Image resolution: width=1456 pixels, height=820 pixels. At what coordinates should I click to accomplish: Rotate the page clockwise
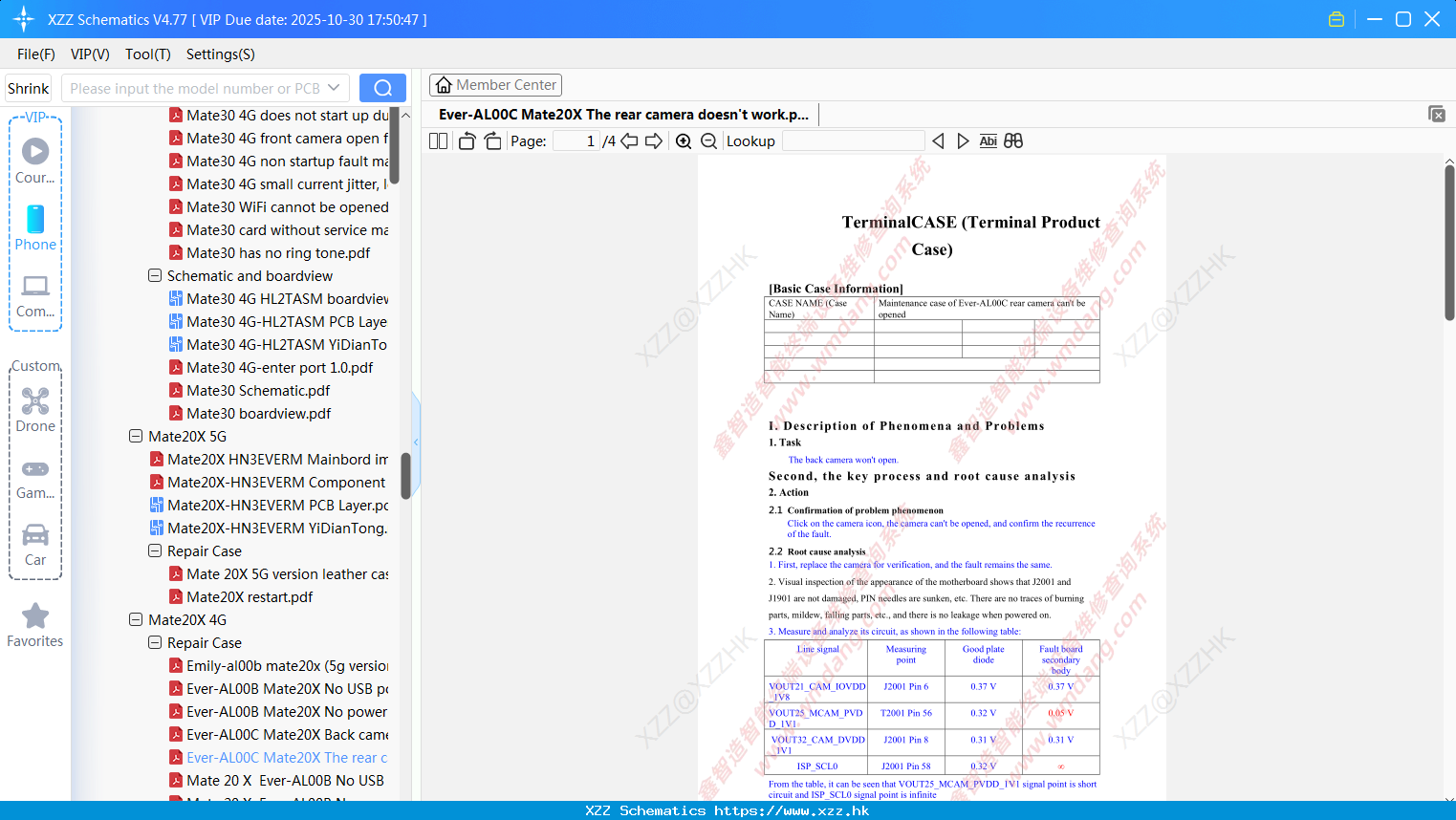pos(492,140)
